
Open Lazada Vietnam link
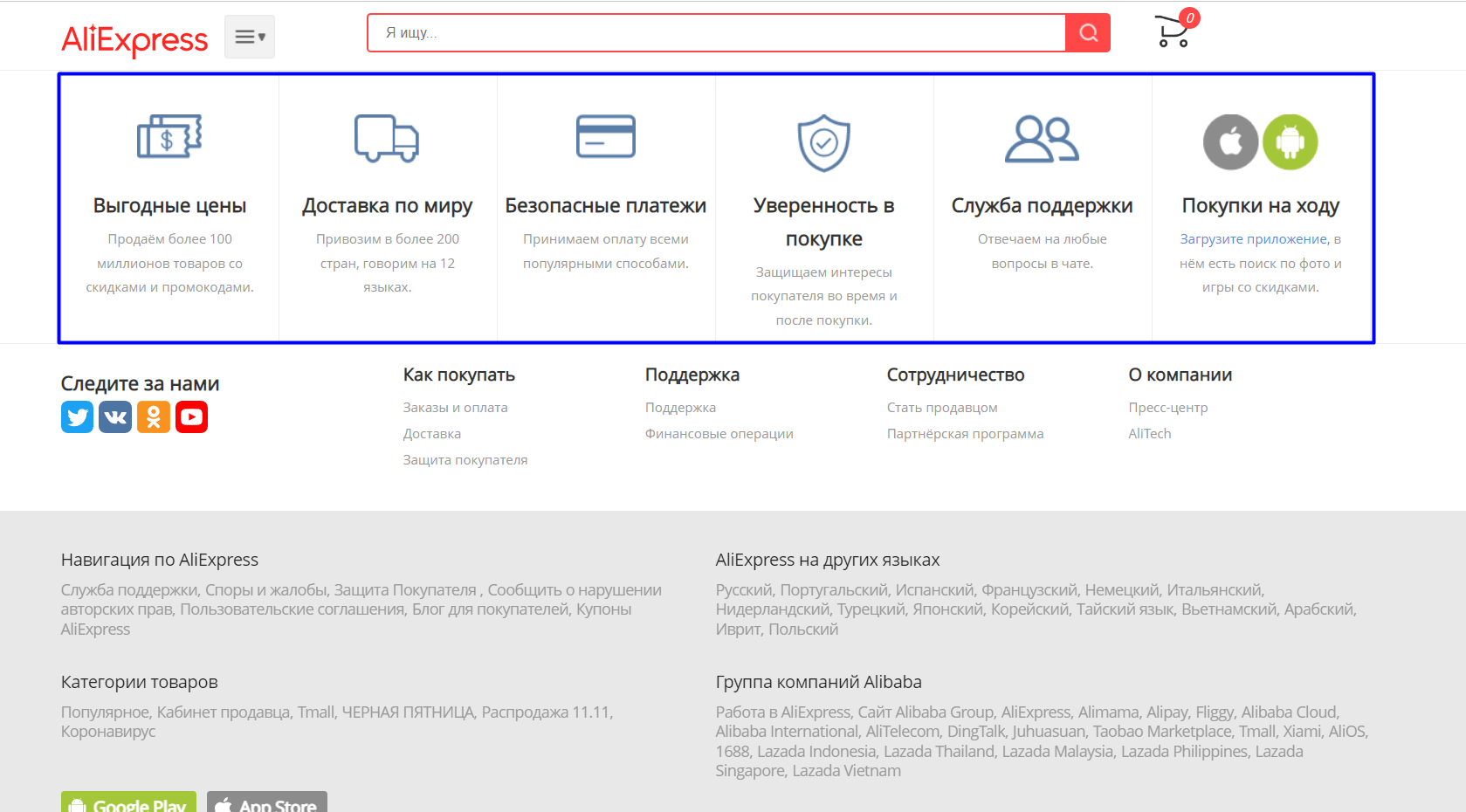point(846,771)
